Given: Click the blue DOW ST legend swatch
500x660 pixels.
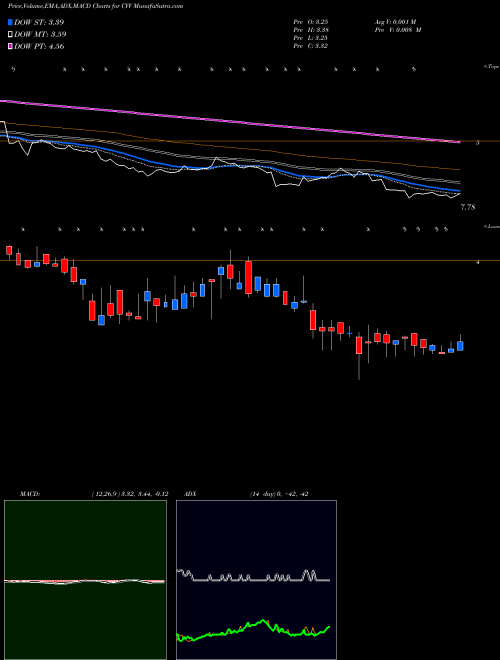Looking at the screenshot, I should point(11,22).
